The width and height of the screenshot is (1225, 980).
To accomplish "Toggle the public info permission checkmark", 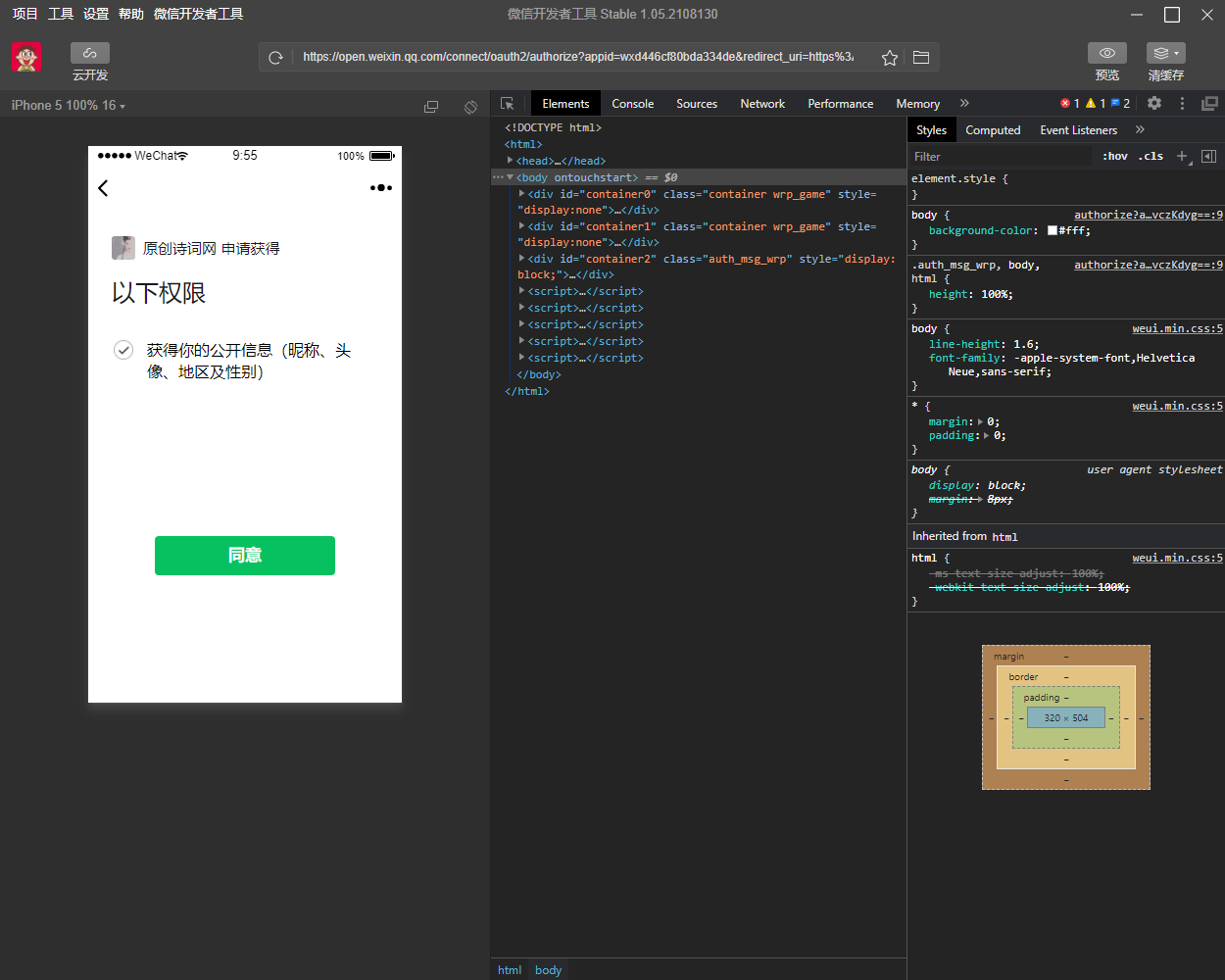I will 123,350.
